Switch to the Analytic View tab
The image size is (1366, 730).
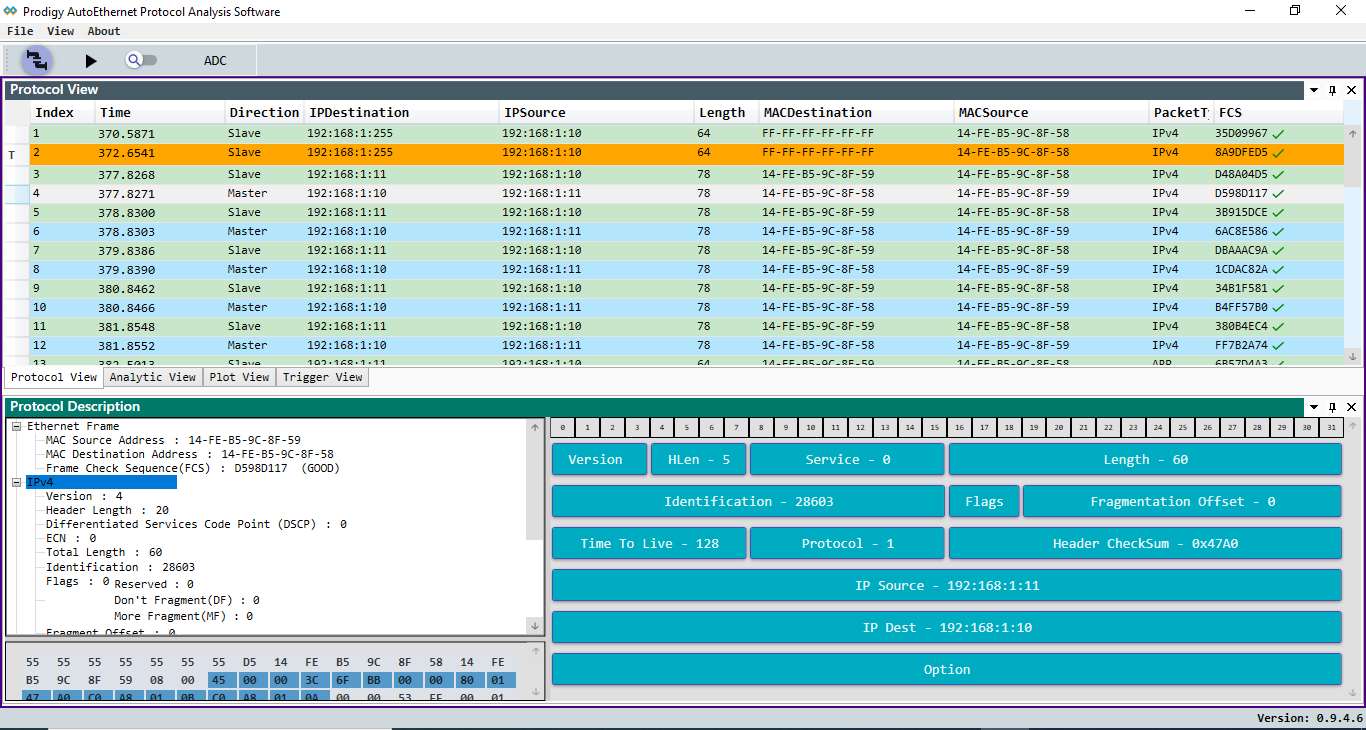(153, 377)
